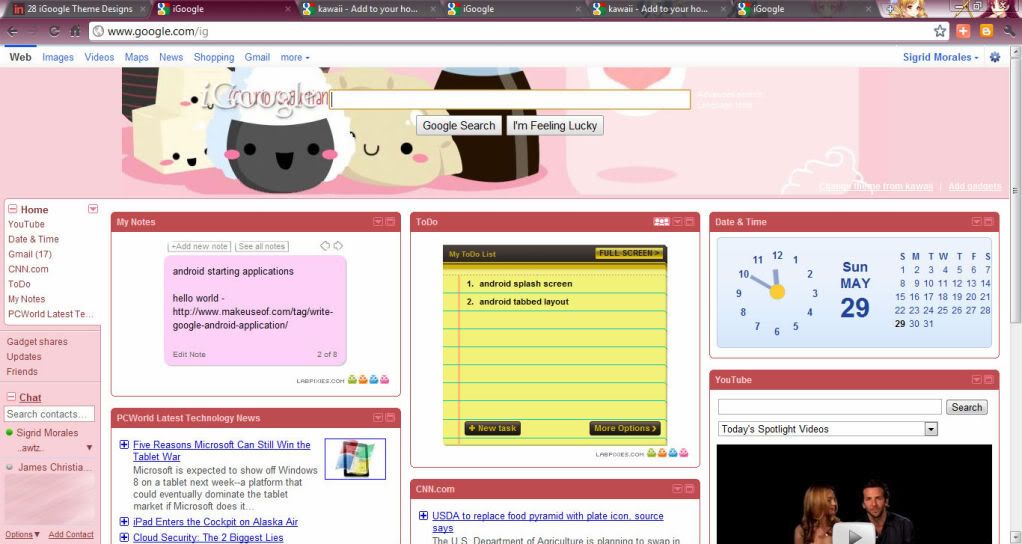Screen dimensions: 1022x544
Task: Open Gmail from Google bar
Action: tap(257, 57)
